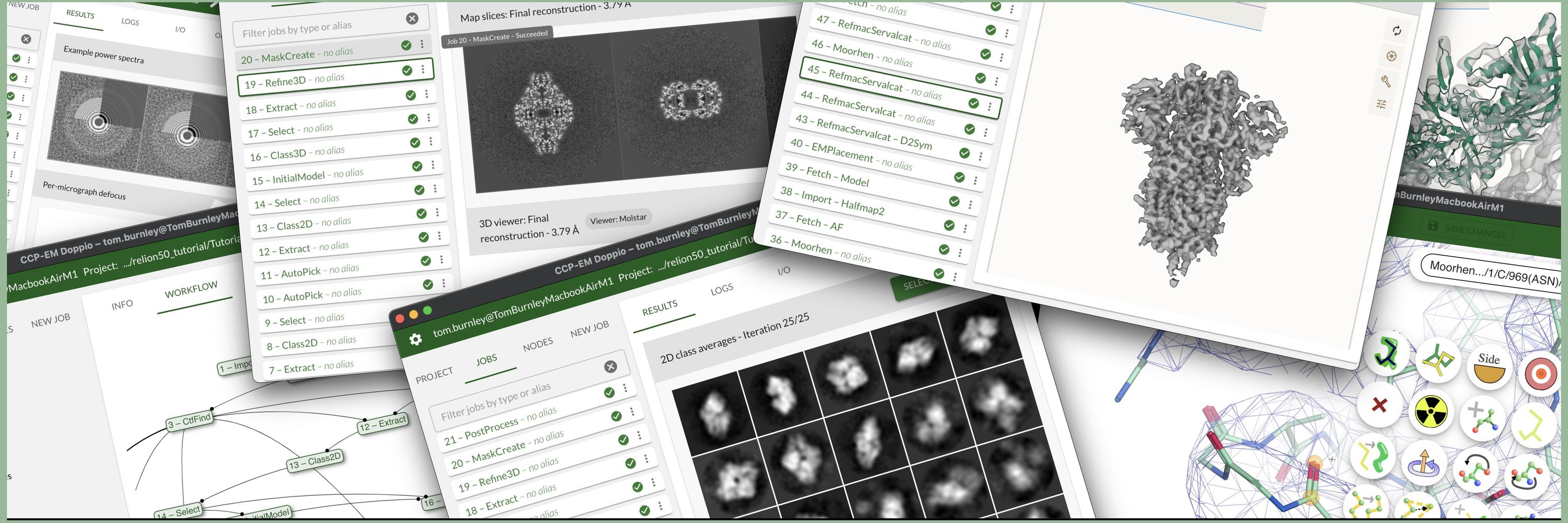Open the NODES tab in front window
The image size is (1568, 523).
pyautogui.click(x=538, y=345)
